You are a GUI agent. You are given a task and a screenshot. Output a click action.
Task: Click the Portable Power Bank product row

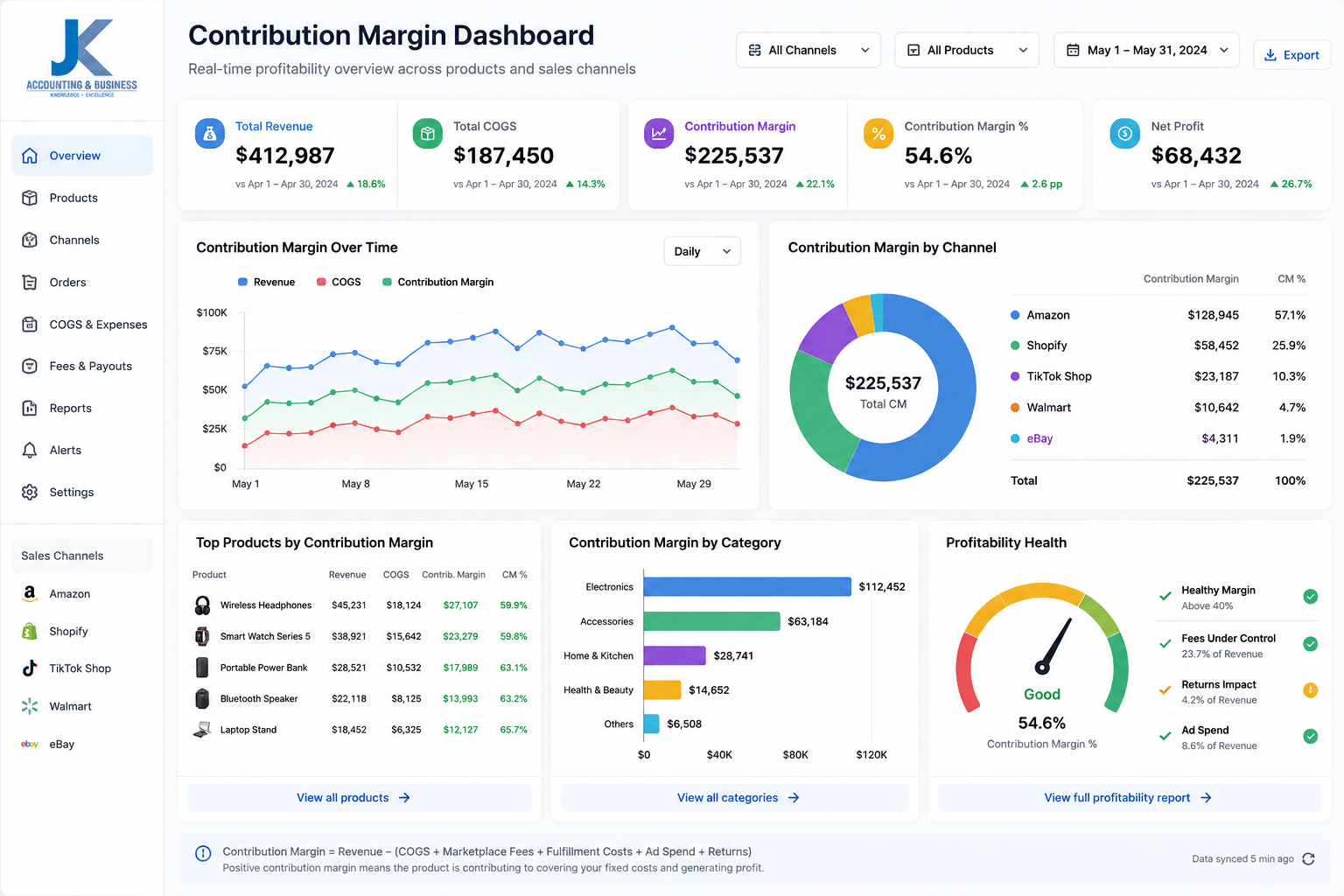pos(360,668)
